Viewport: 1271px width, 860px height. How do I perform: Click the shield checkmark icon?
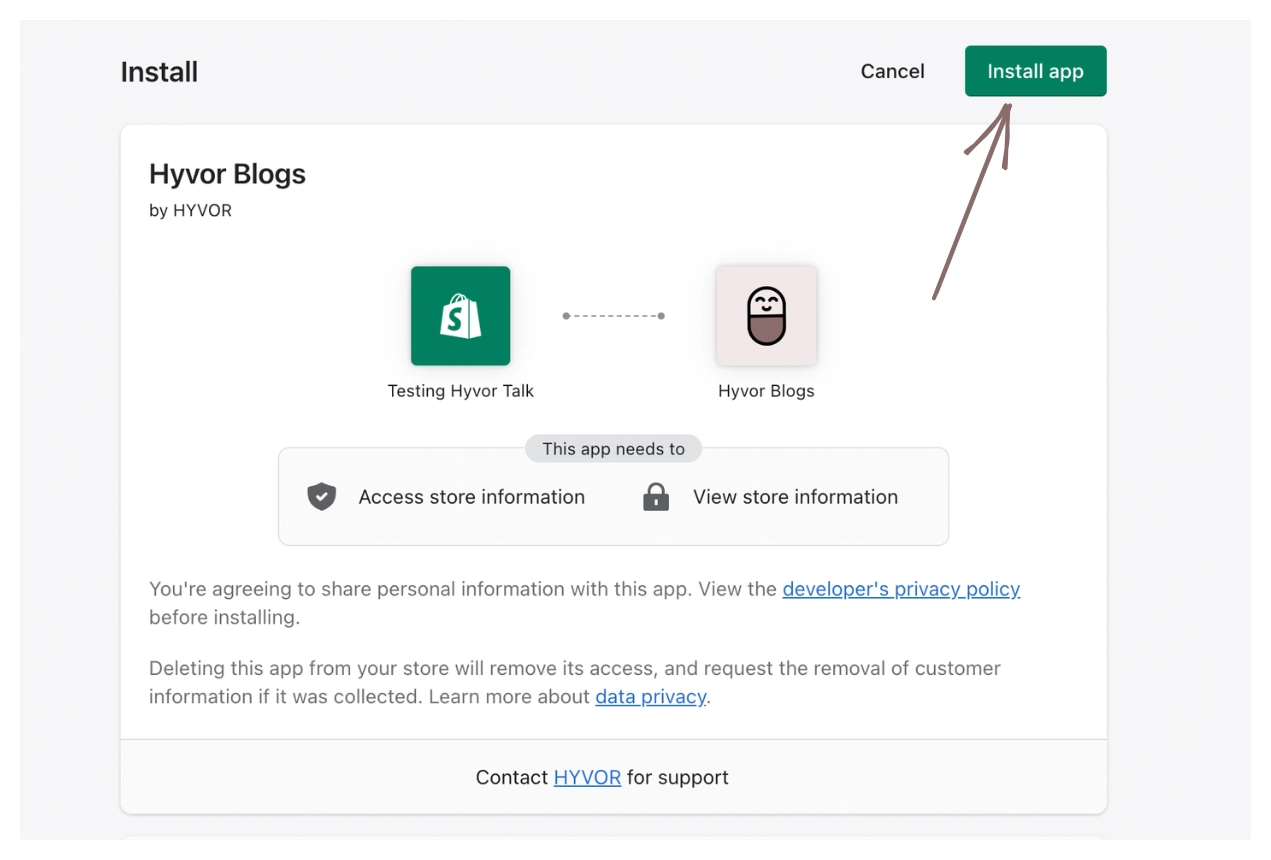[x=321, y=496]
